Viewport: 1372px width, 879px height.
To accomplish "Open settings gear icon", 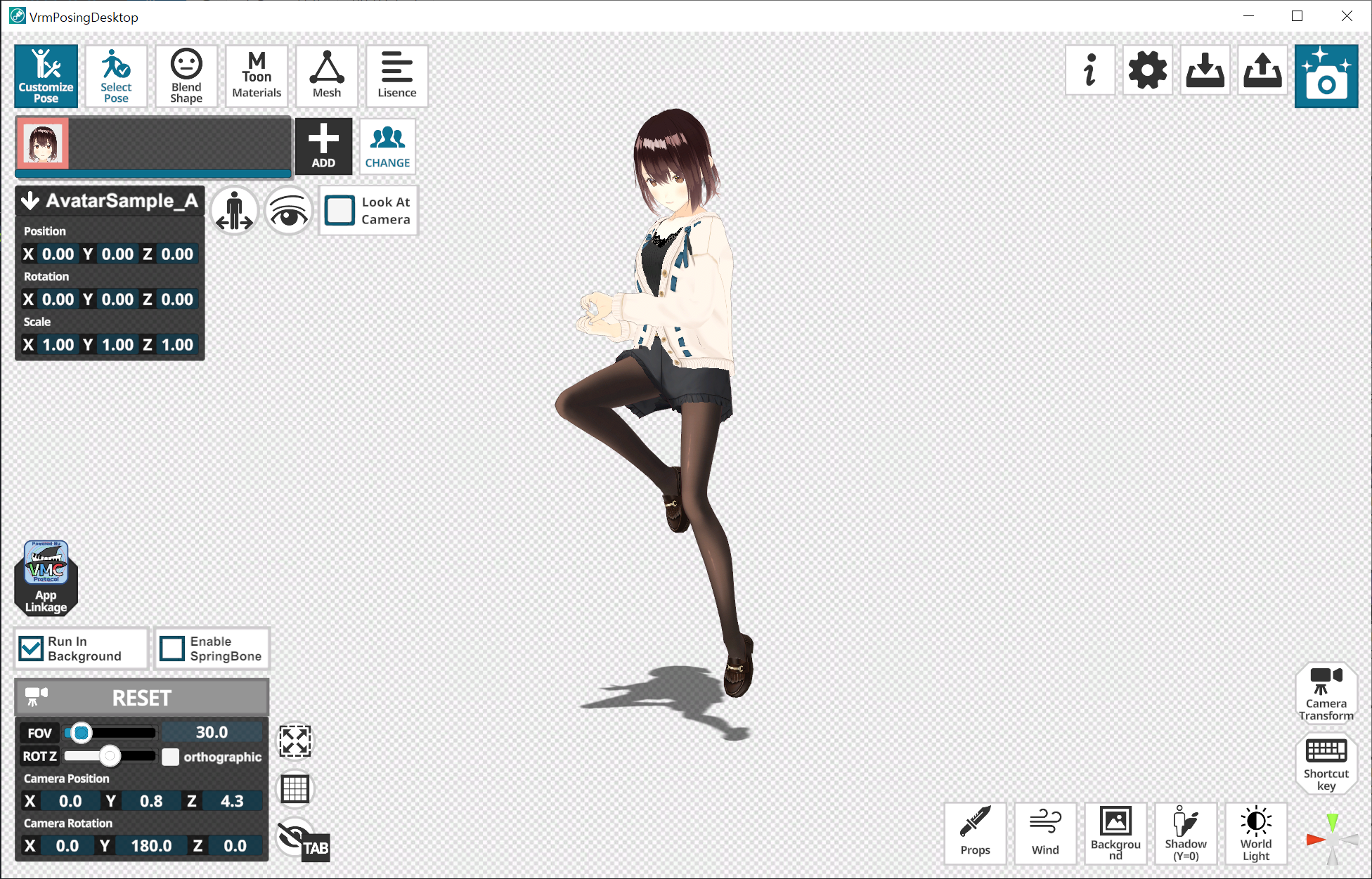I will click(1148, 70).
